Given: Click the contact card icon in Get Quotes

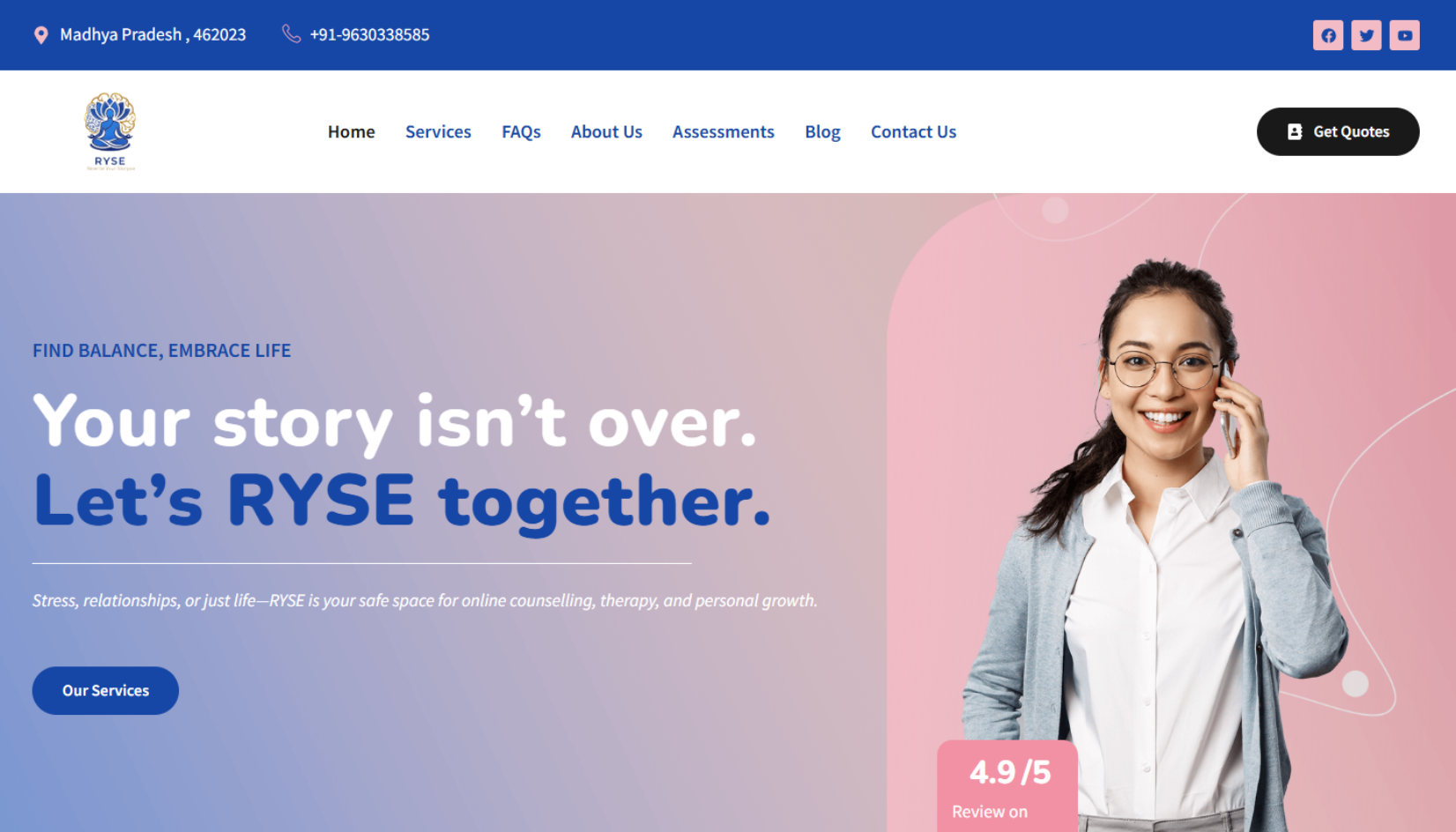Looking at the screenshot, I should [1295, 131].
